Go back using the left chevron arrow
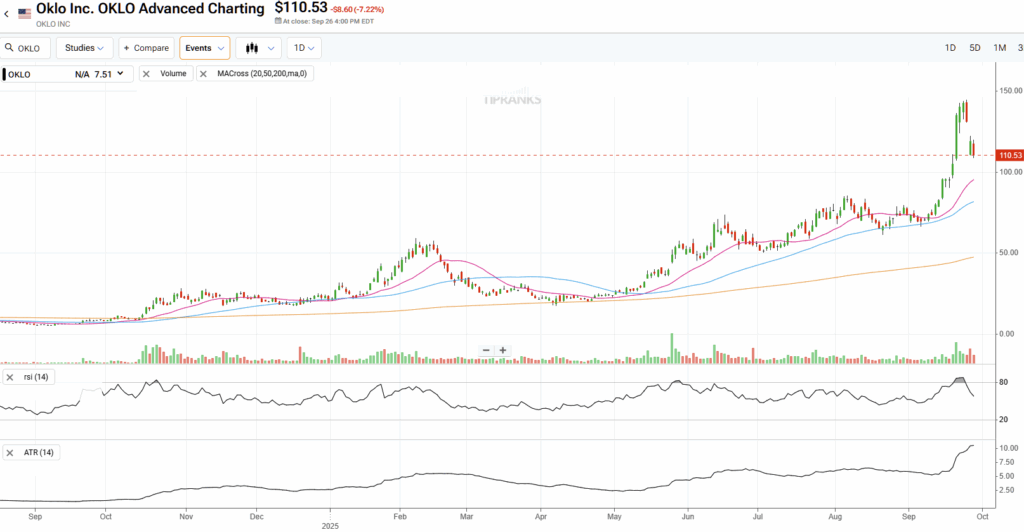1024x532 pixels. pos(7,14)
